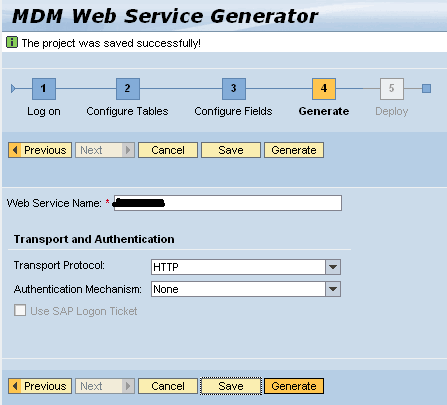Click the bottom Previous button

[x=40, y=386]
